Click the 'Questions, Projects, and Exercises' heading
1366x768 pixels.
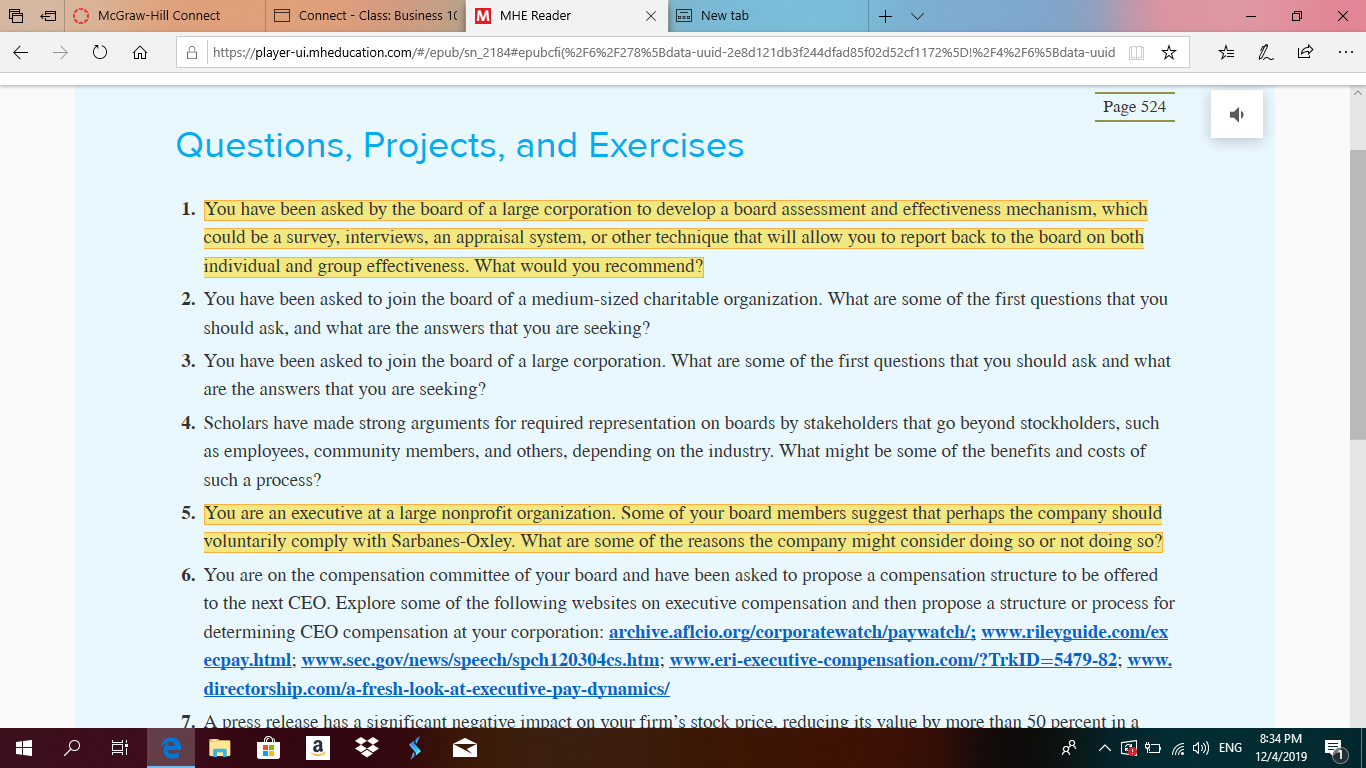[x=460, y=146]
